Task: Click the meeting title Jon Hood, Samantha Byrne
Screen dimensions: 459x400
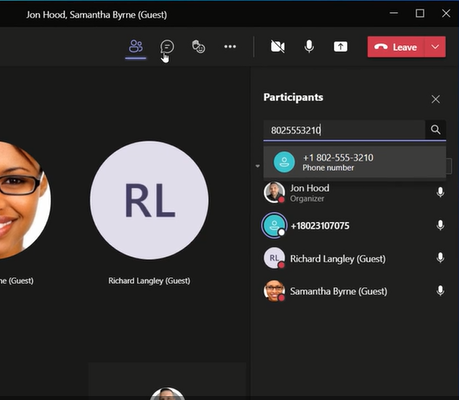Action: (97, 15)
